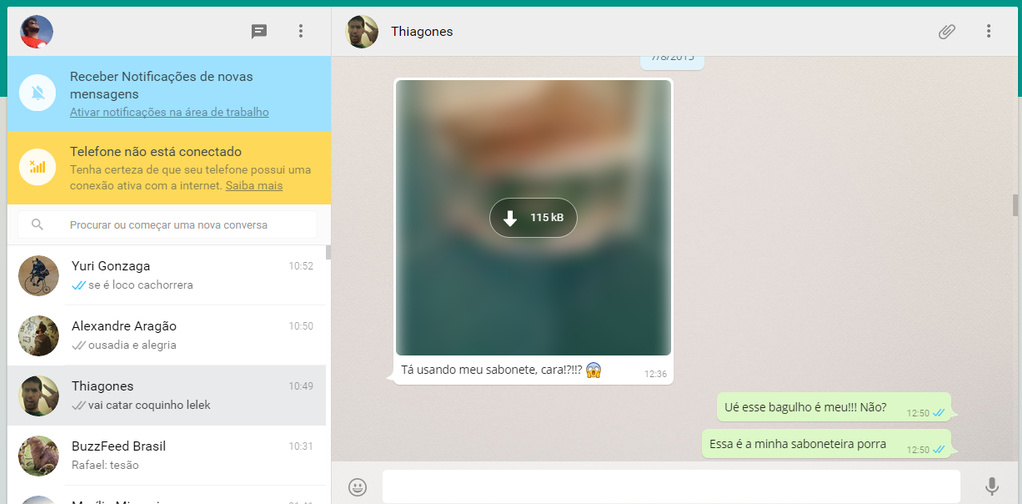The width and height of the screenshot is (1022, 504).
Task: Record a voice message with microphone icon
Action: [x=991, y=487]
